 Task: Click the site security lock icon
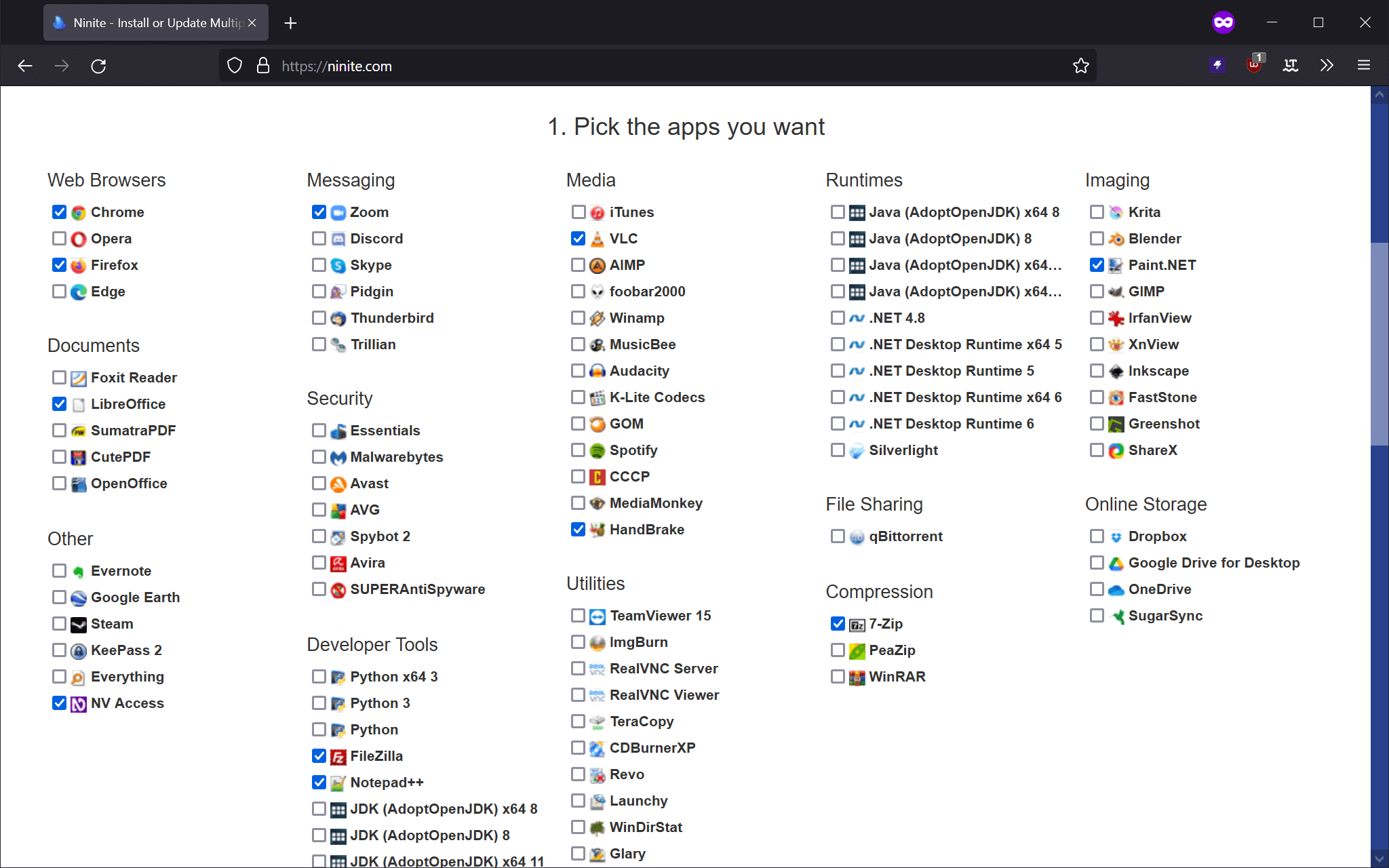coord(263,66)
